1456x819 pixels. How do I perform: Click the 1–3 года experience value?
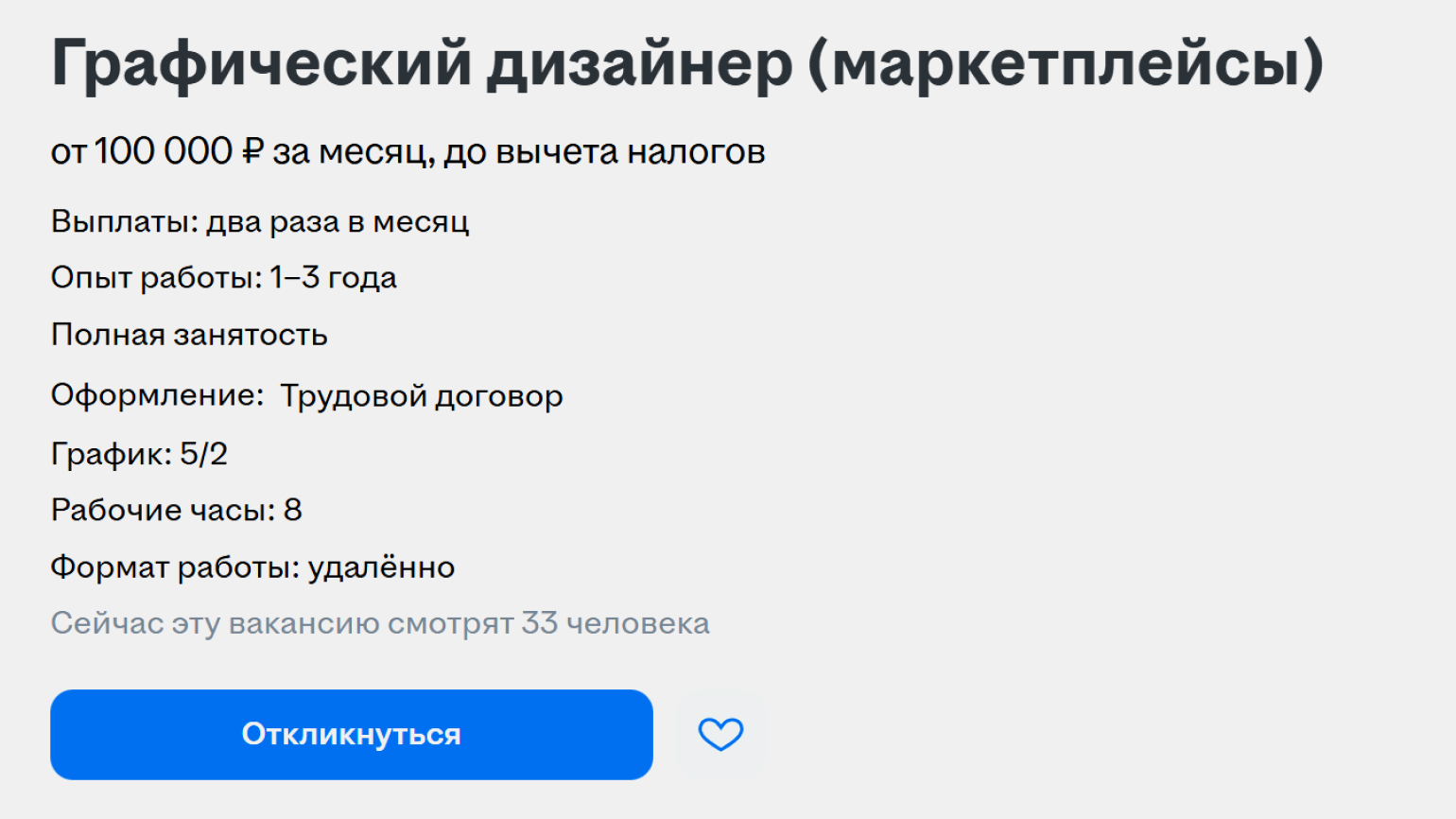(x=333, y=278)
